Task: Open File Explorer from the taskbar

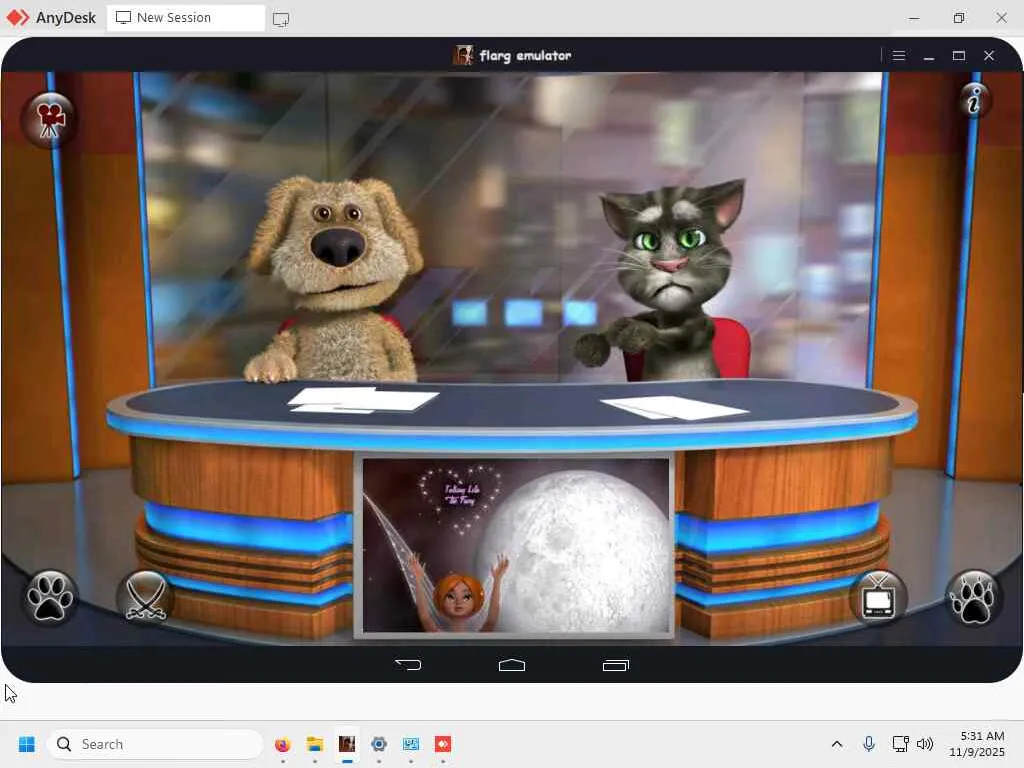Action: click(x=315, y=744)
